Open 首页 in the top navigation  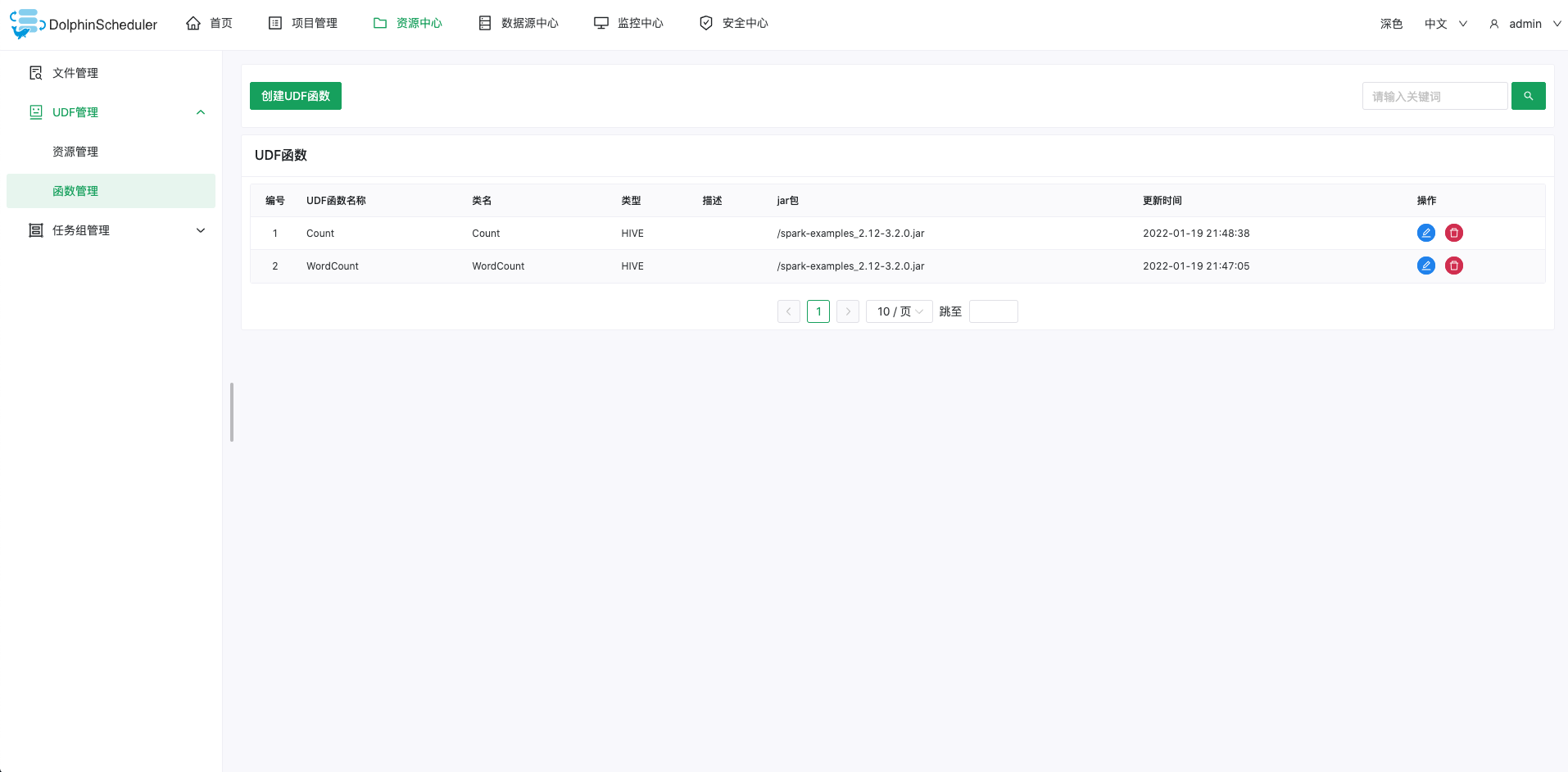[x=210, y=23]
